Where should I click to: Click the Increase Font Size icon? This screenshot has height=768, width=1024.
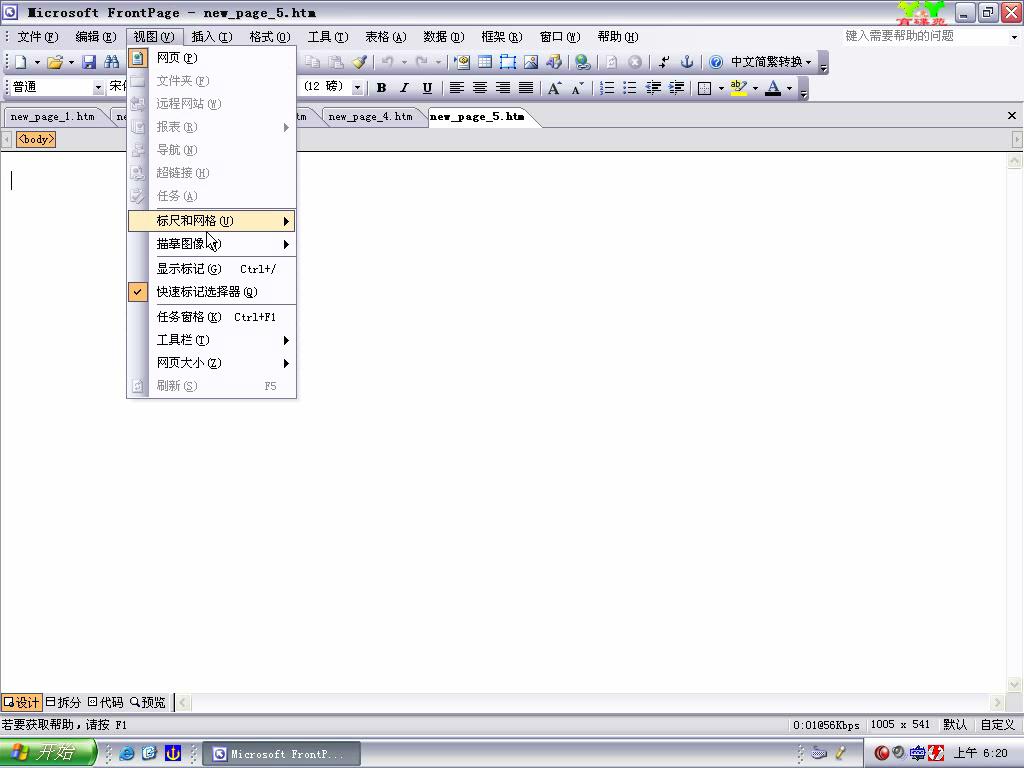click(554, 88)
